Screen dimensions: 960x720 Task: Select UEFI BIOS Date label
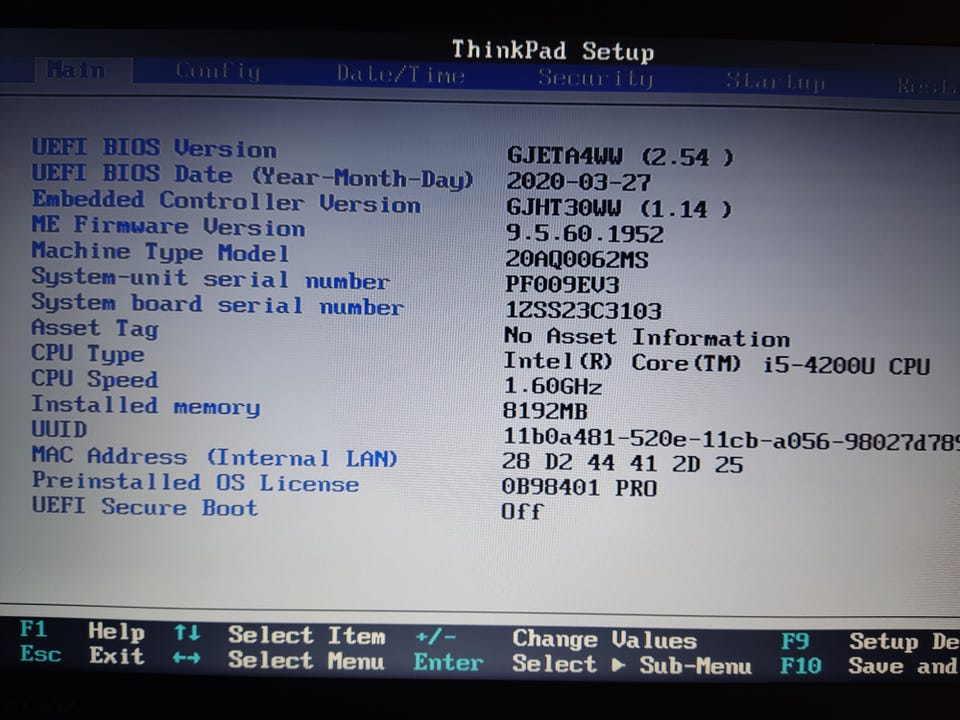(x=253, y=176)
